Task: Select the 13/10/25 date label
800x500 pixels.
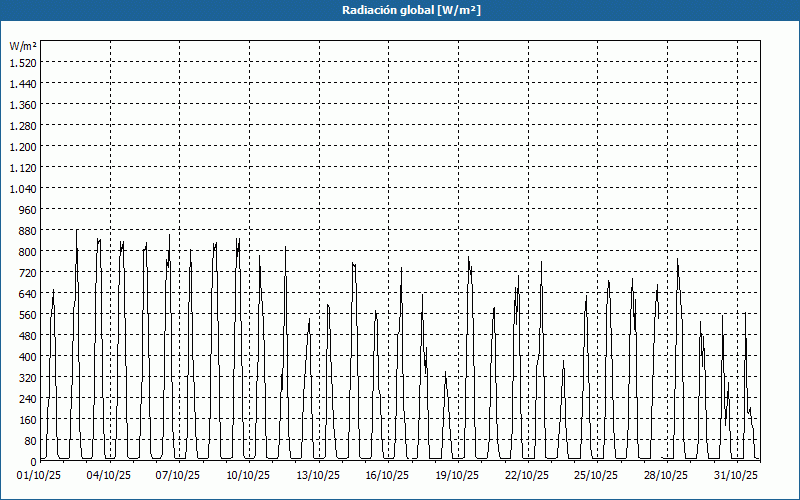Action: (x=319, y=475)
